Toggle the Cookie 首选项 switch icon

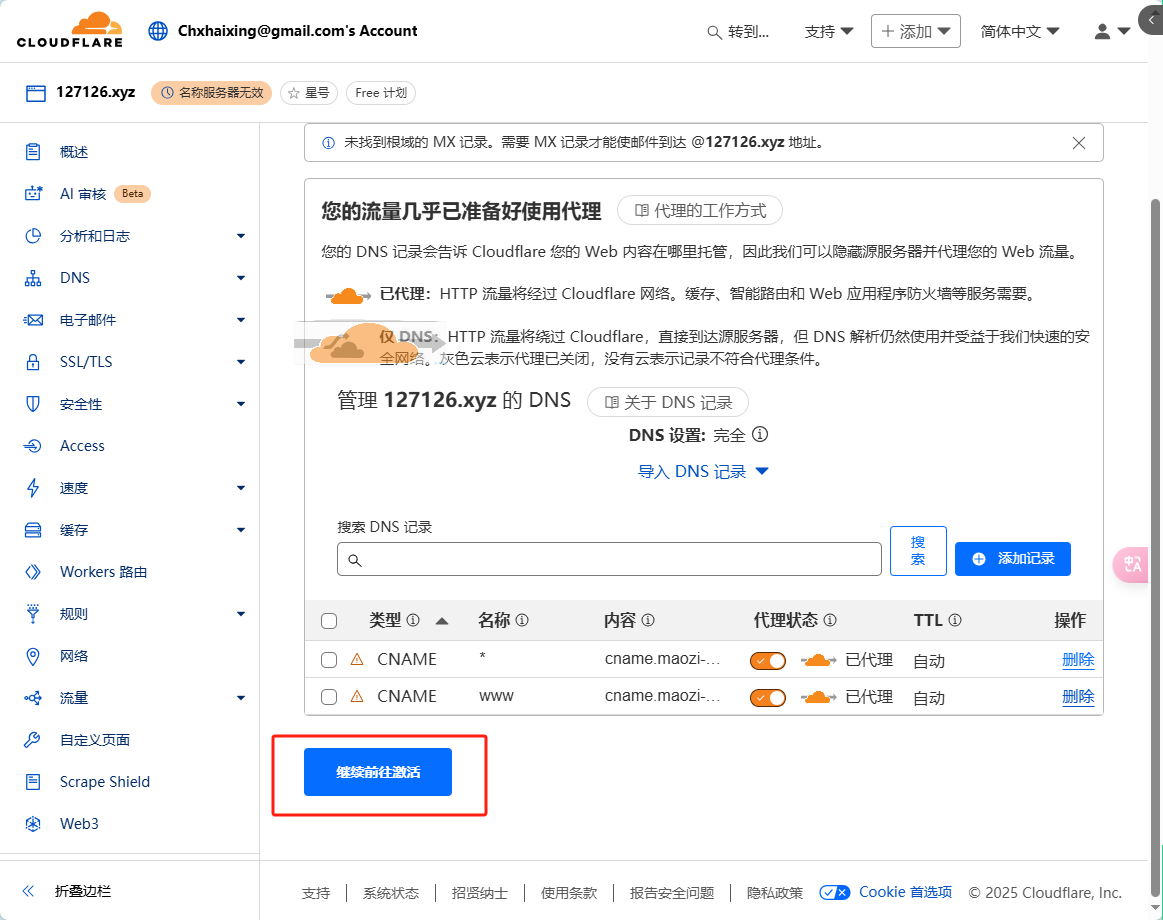click(x=834, y=892)
